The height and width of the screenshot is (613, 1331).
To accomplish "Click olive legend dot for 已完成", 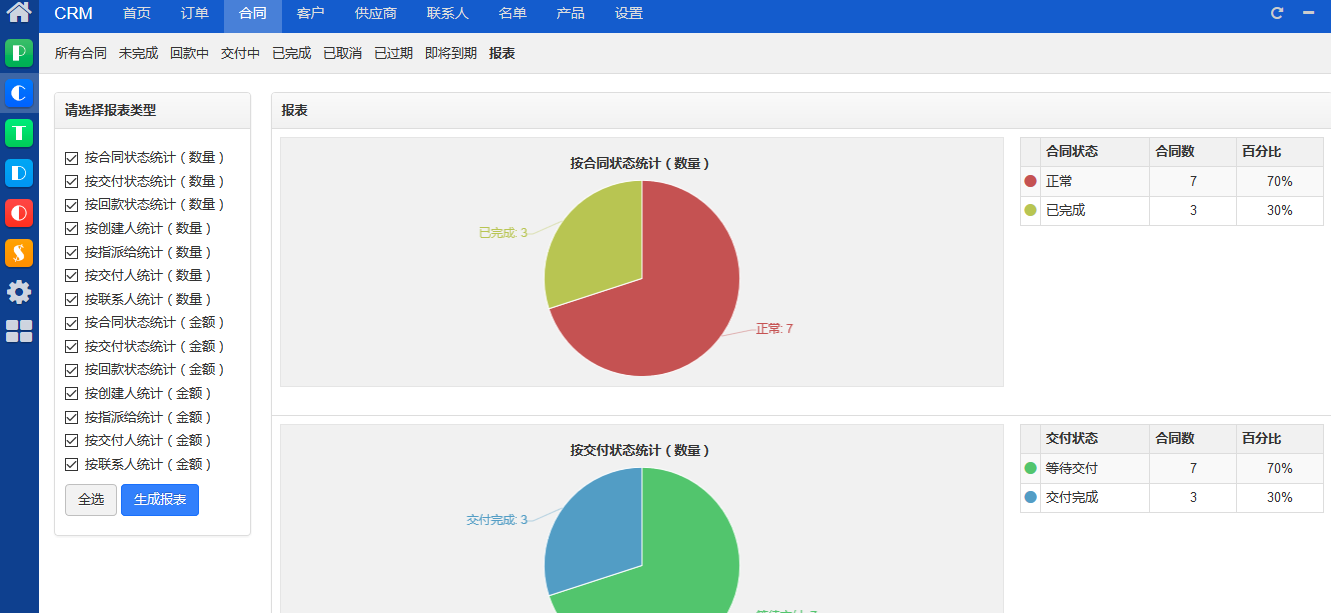I will point(1031,211).
